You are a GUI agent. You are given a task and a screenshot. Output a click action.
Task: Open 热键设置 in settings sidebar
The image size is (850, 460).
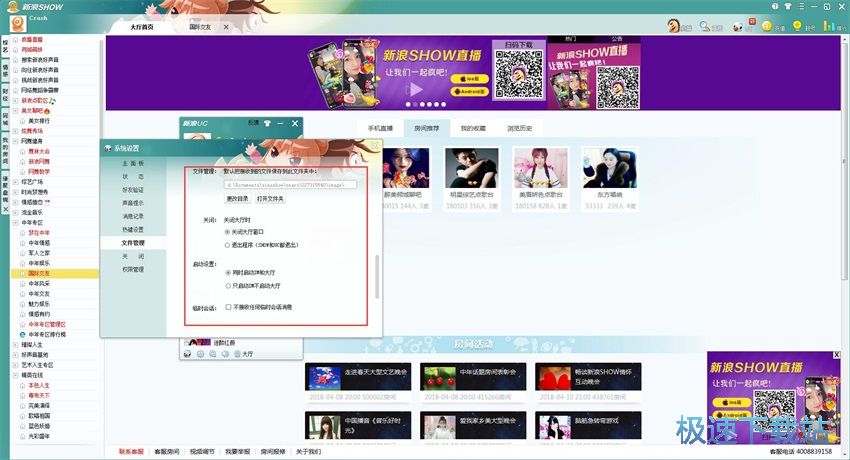[133, 230]
